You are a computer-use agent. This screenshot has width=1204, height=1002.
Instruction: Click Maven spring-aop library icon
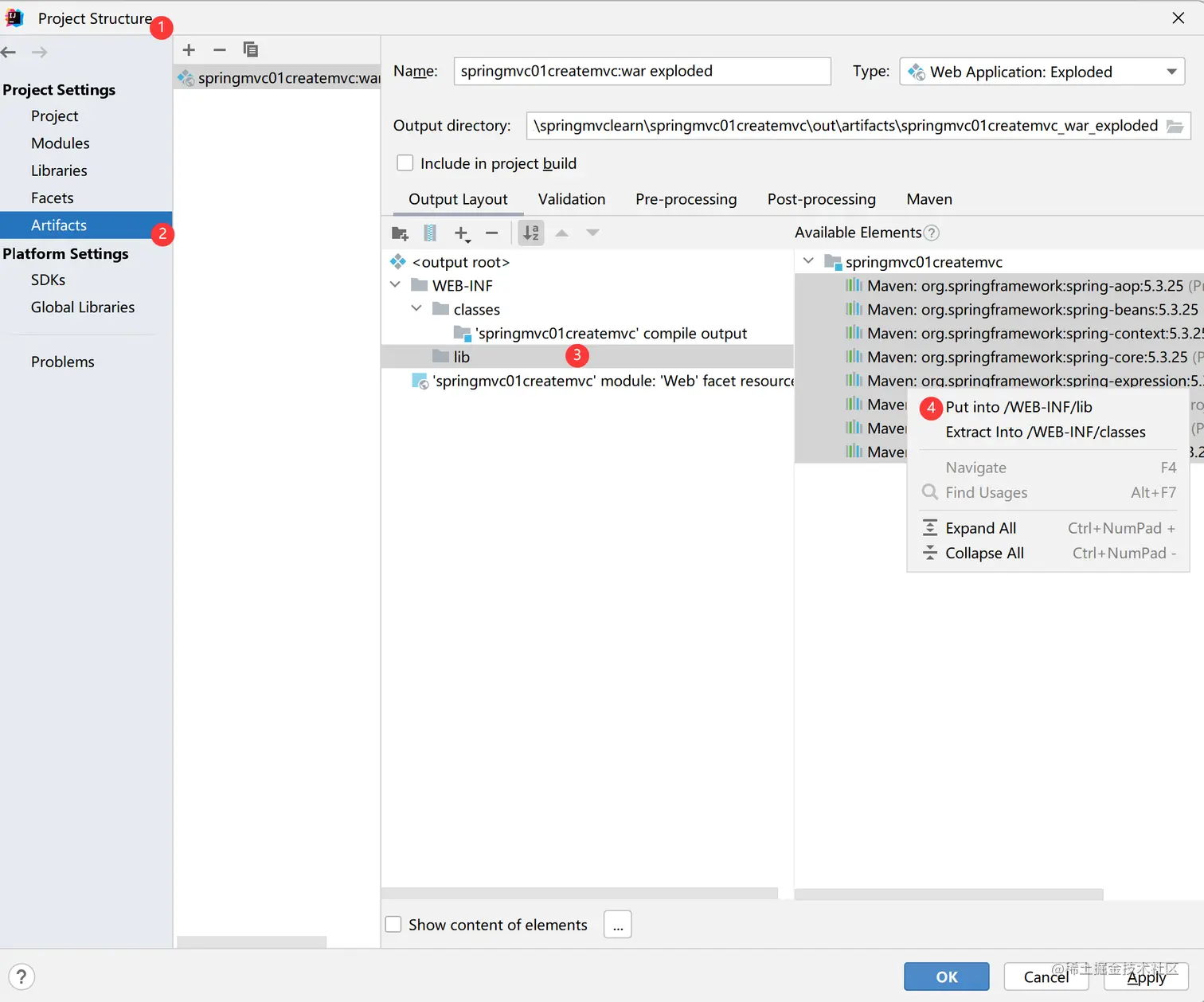(854, 285)
